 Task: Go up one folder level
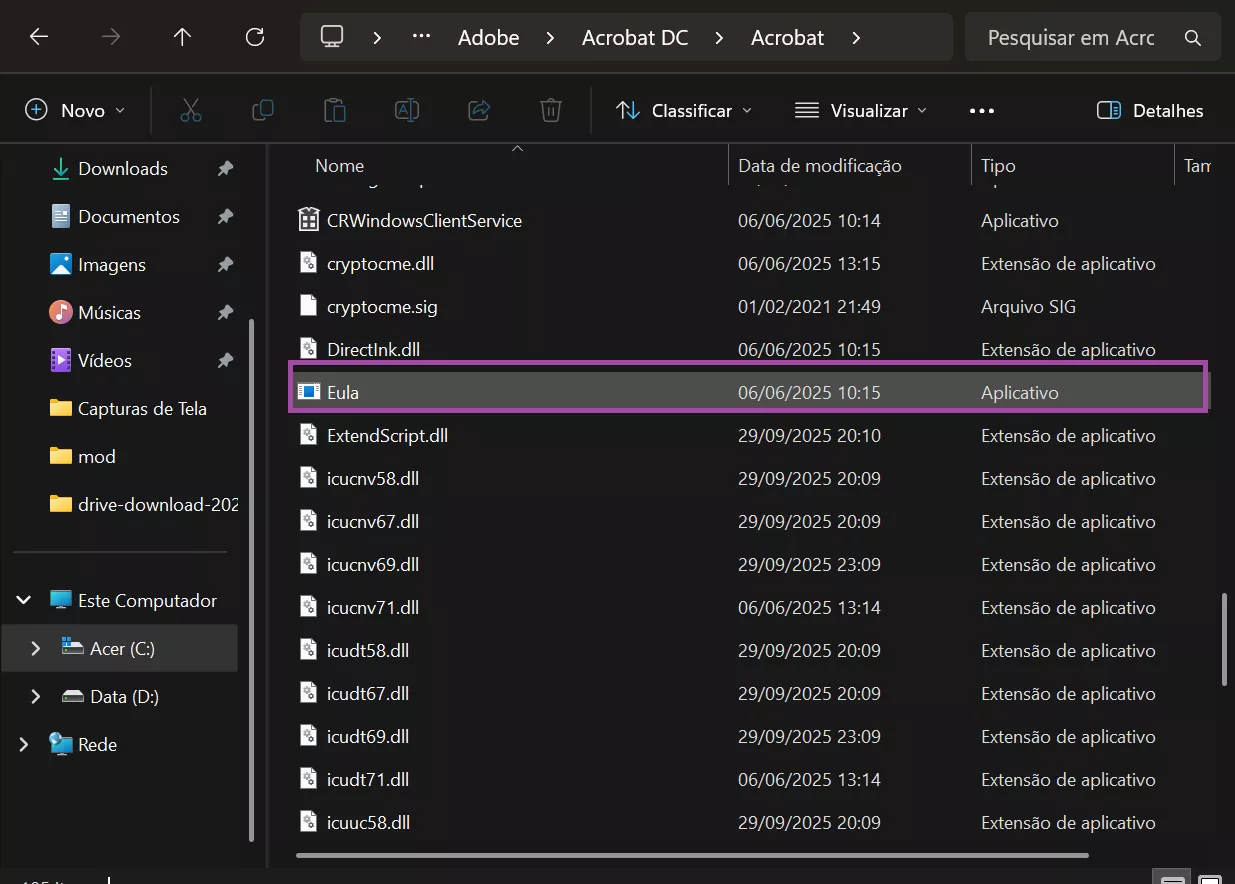click(x=182, y=38)
